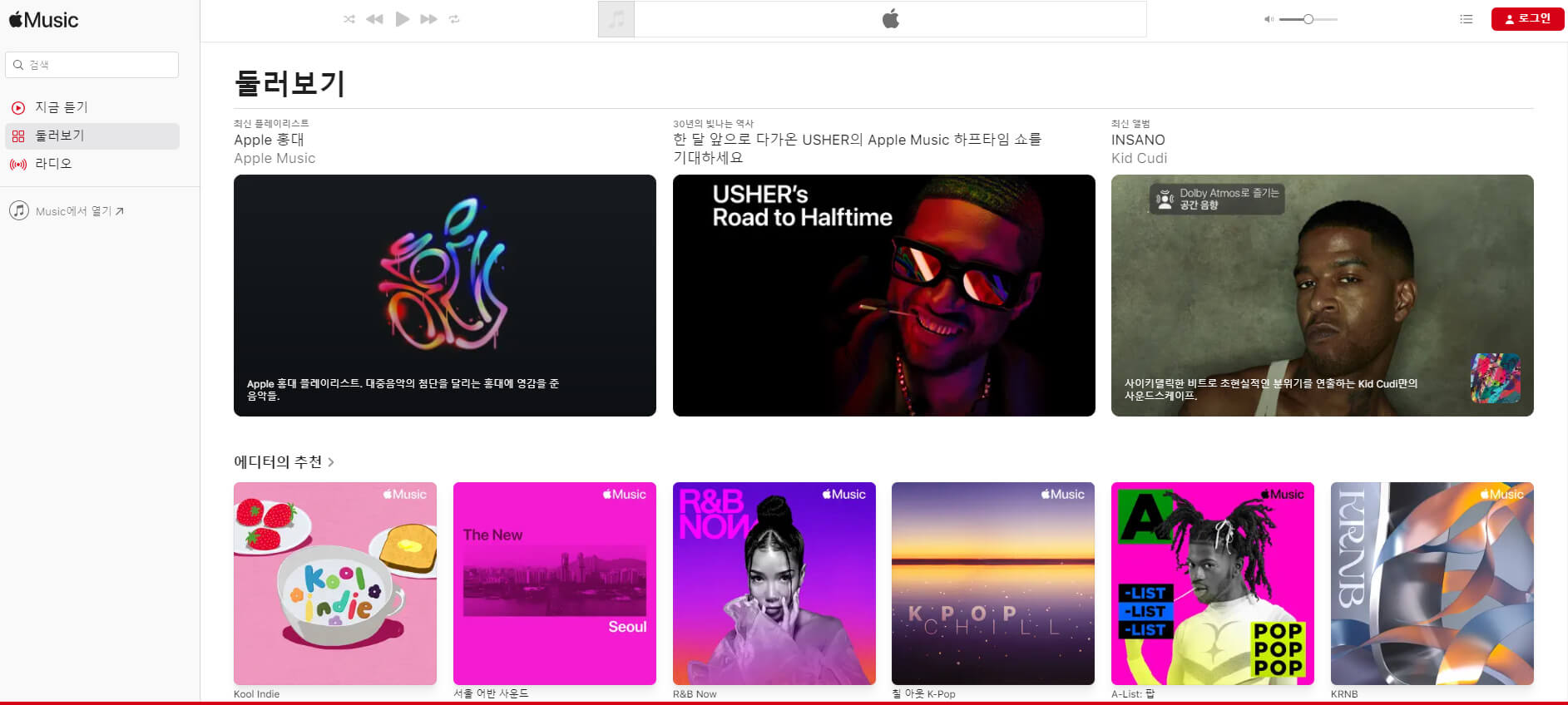
Task: Click the INSANO album title
Action: click(x=1138, y=140)
